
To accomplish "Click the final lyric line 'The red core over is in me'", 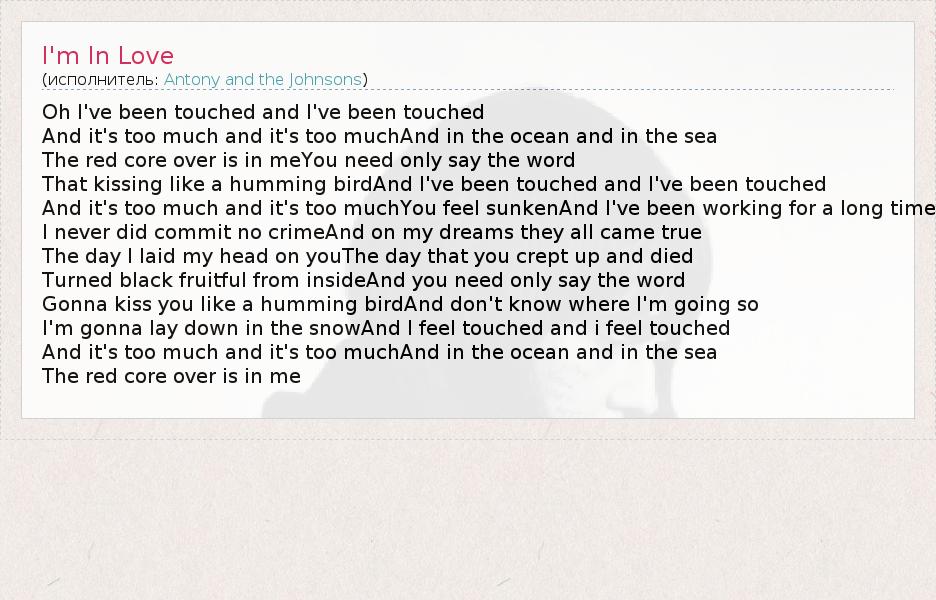I will click(171, 376).
